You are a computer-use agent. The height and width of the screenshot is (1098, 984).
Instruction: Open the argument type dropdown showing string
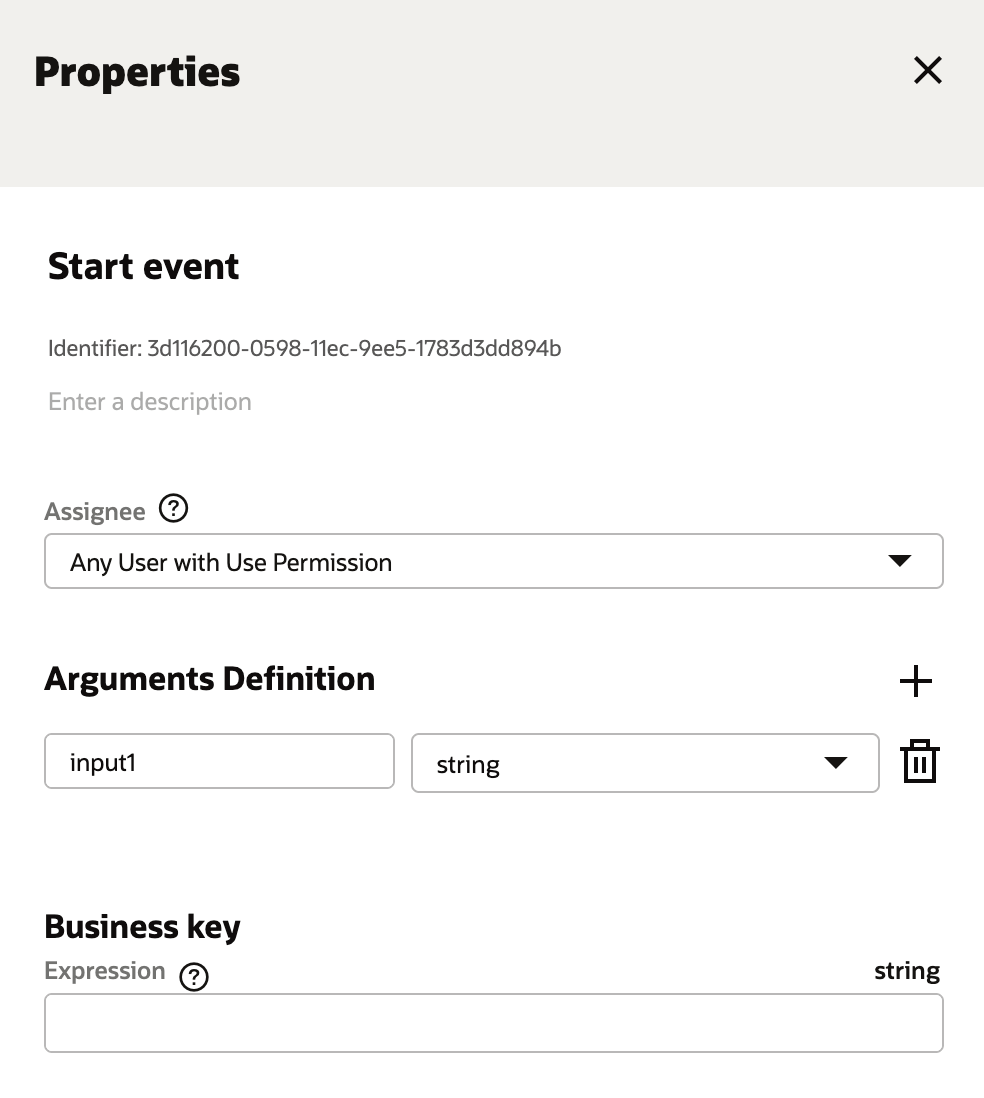(645, 763)
